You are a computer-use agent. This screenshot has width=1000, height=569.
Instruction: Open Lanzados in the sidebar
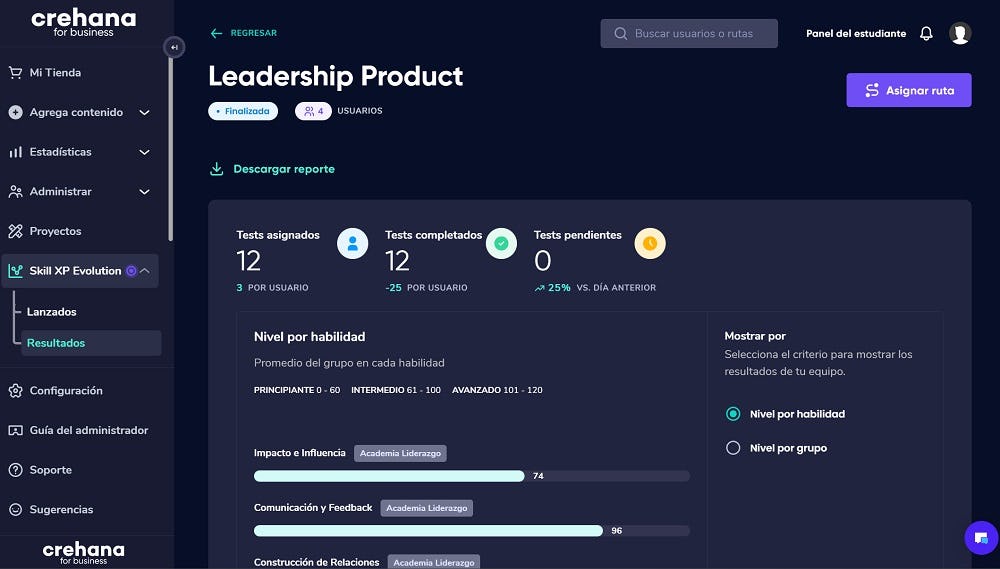(52, 312)
